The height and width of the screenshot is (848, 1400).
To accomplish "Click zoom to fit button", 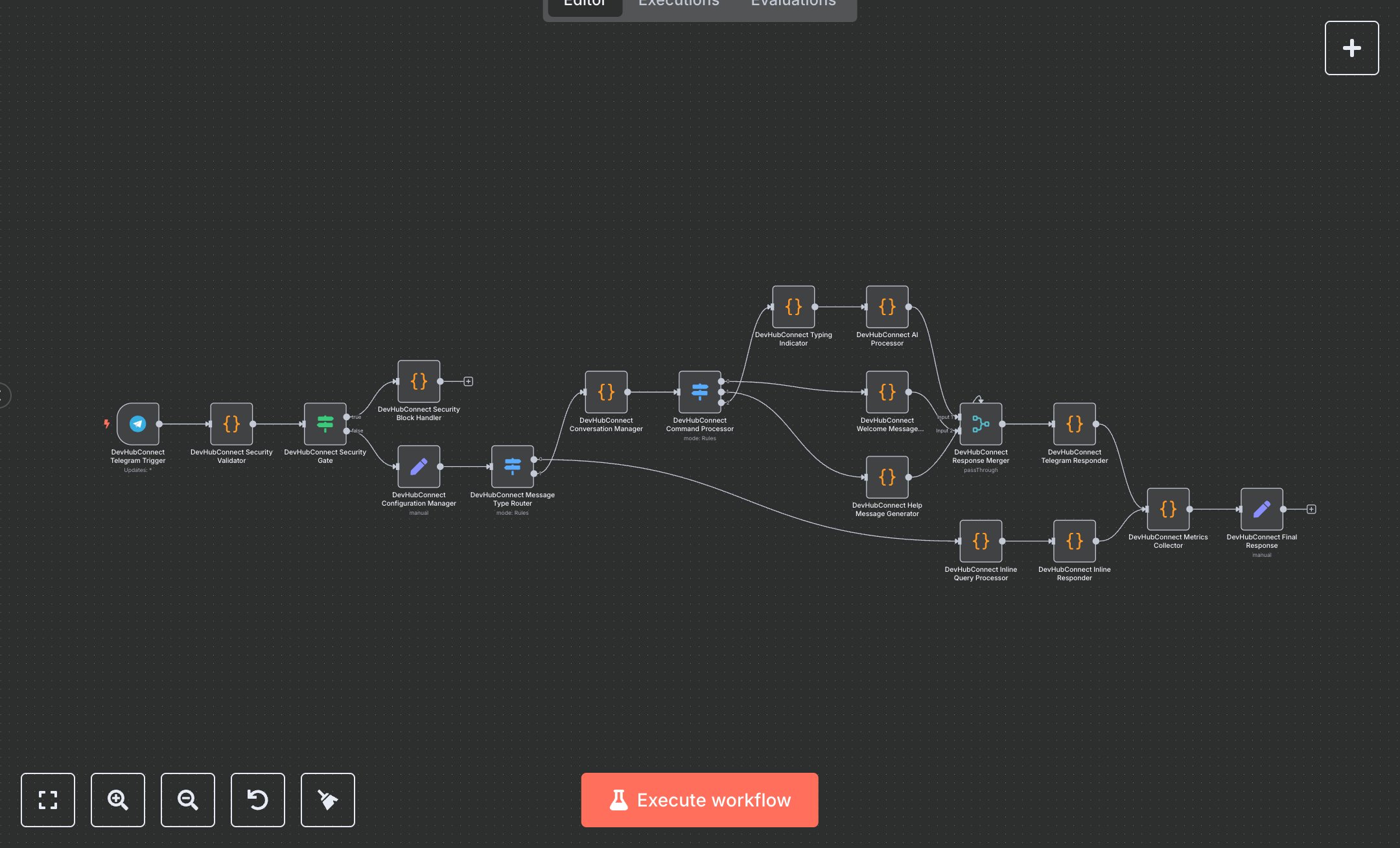I will tap(48, 799).
